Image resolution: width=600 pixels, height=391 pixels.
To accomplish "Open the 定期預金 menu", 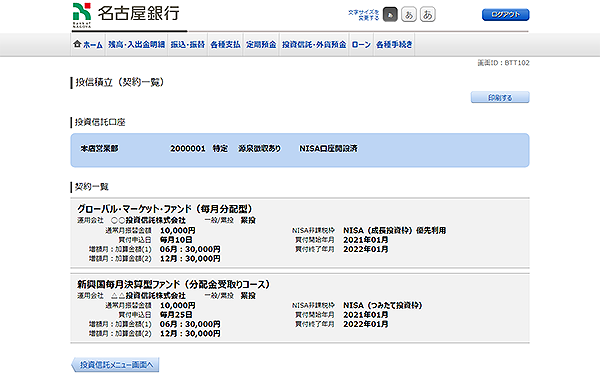I will click(x=261, y=45).
